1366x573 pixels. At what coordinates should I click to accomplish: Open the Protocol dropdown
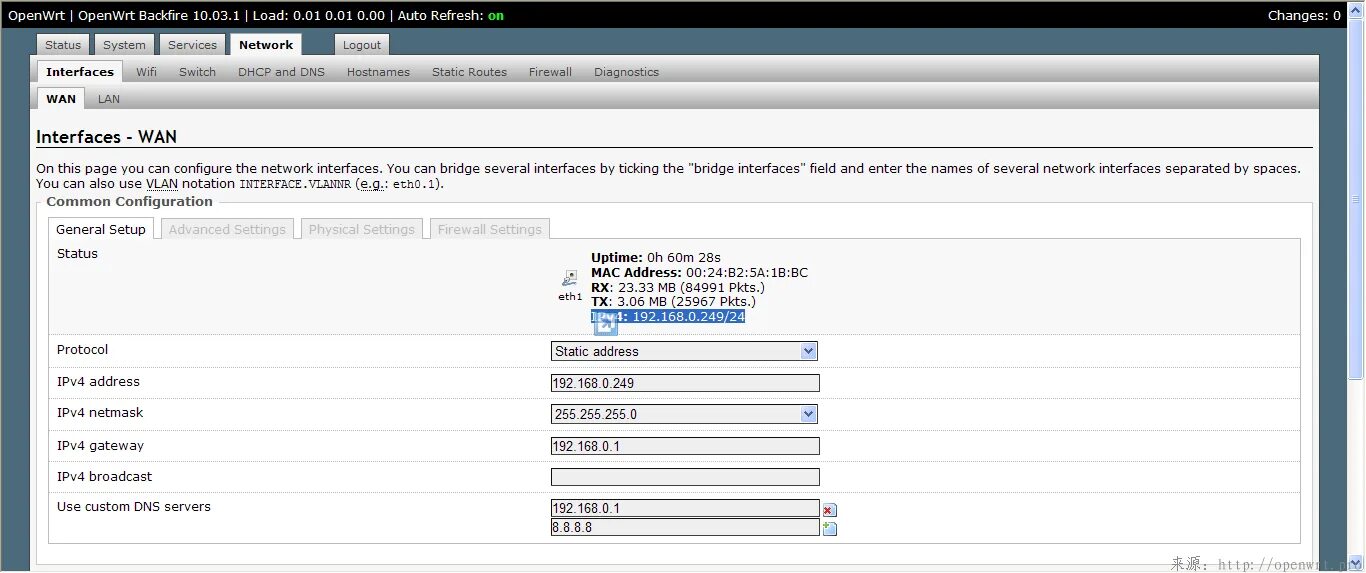pyautogui.click(x=684, y=351)
